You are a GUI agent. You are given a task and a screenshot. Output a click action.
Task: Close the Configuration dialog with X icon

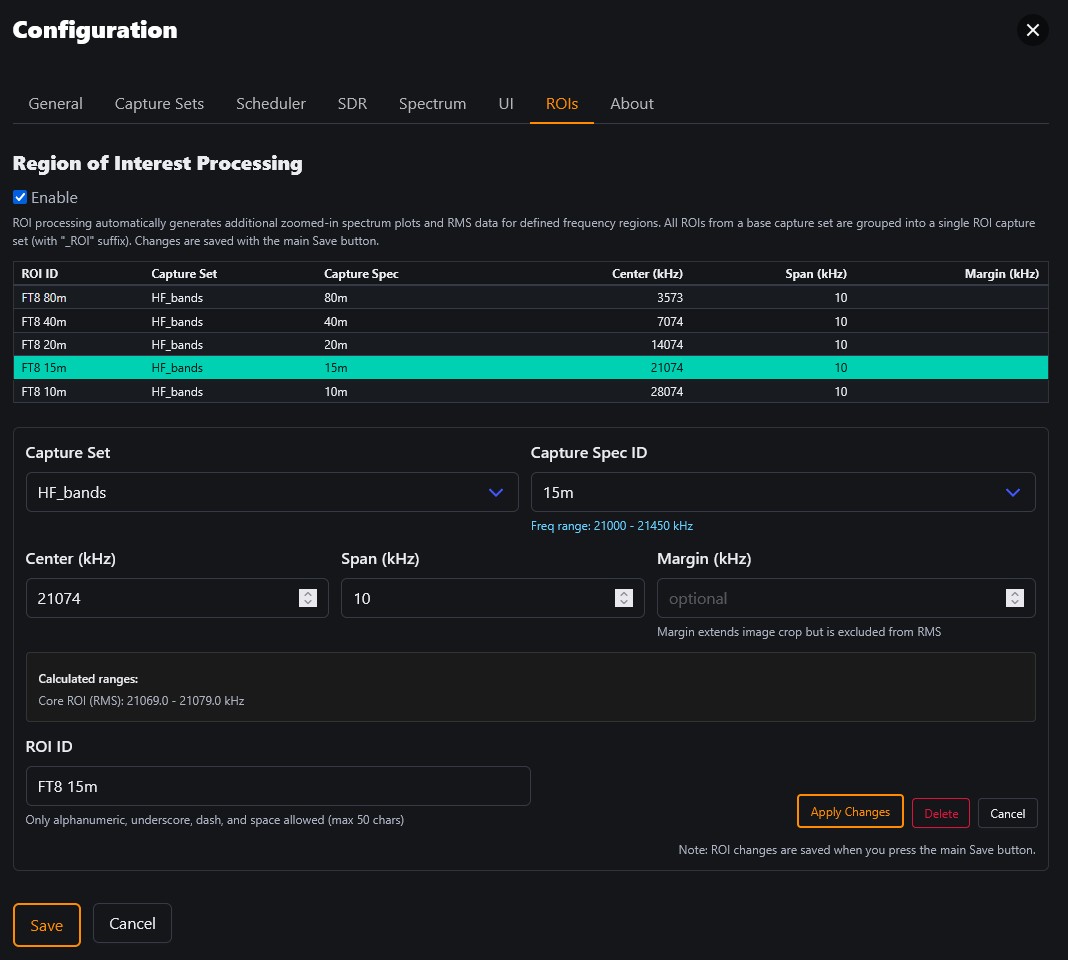pos(1033,30)
